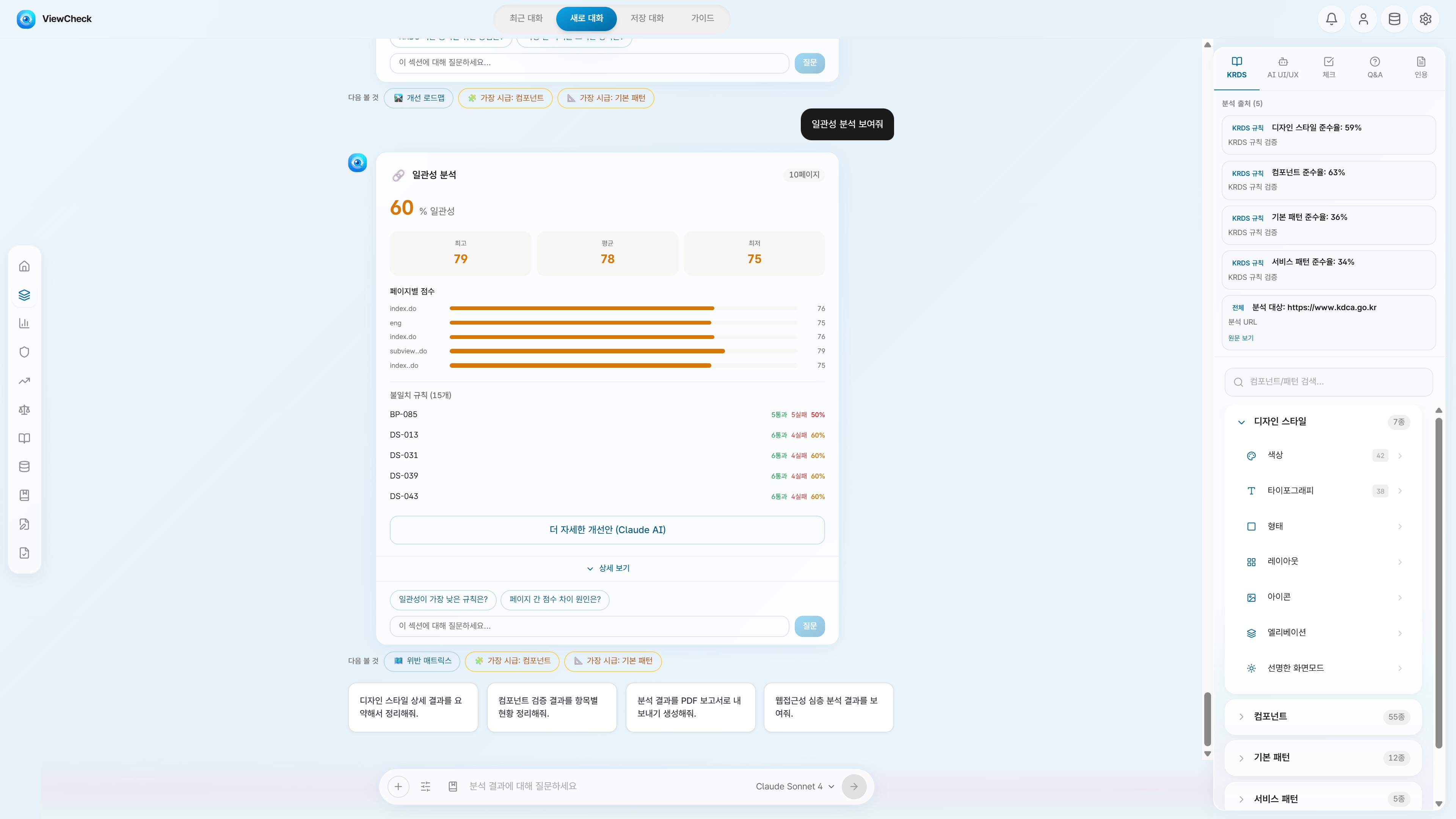
Task: Click the 질문 button in 일관성 분석 card
Action: click(810, 626)
